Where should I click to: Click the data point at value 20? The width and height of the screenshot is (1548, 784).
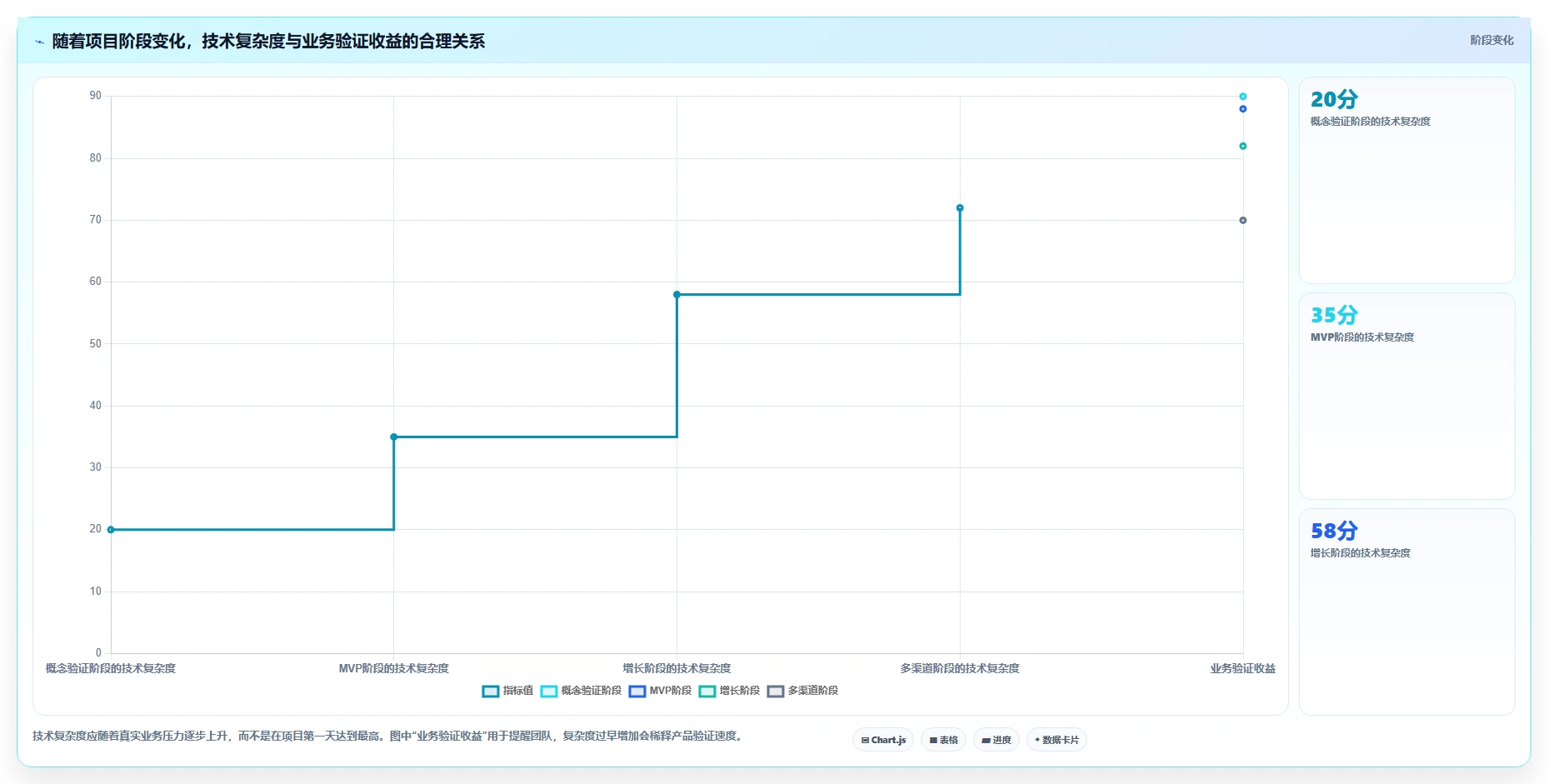(x=111, y=530)
